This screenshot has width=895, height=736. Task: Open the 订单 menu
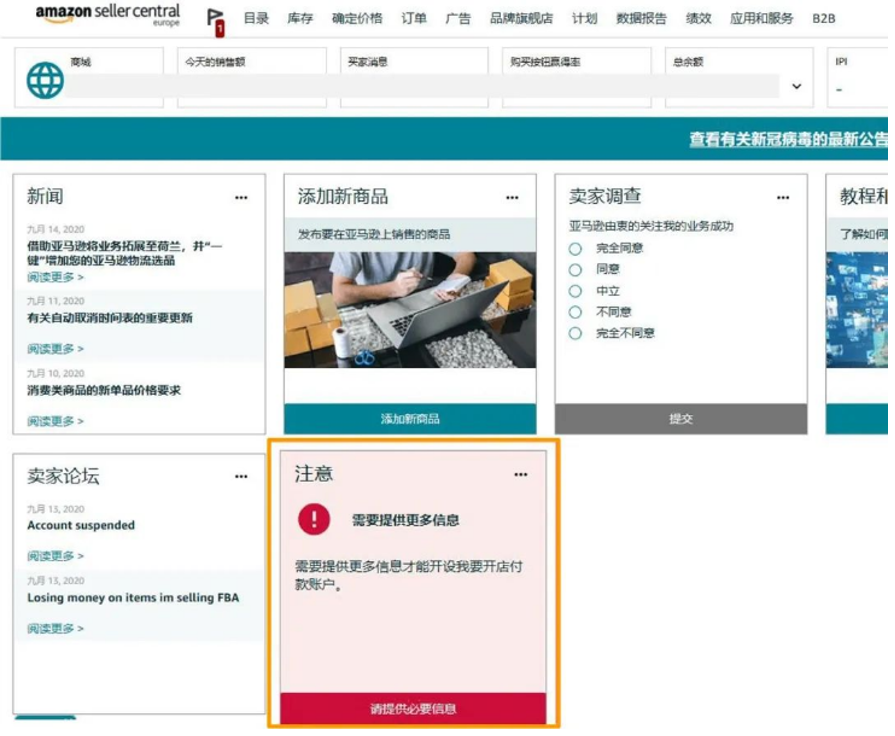(x=414, y=18)
